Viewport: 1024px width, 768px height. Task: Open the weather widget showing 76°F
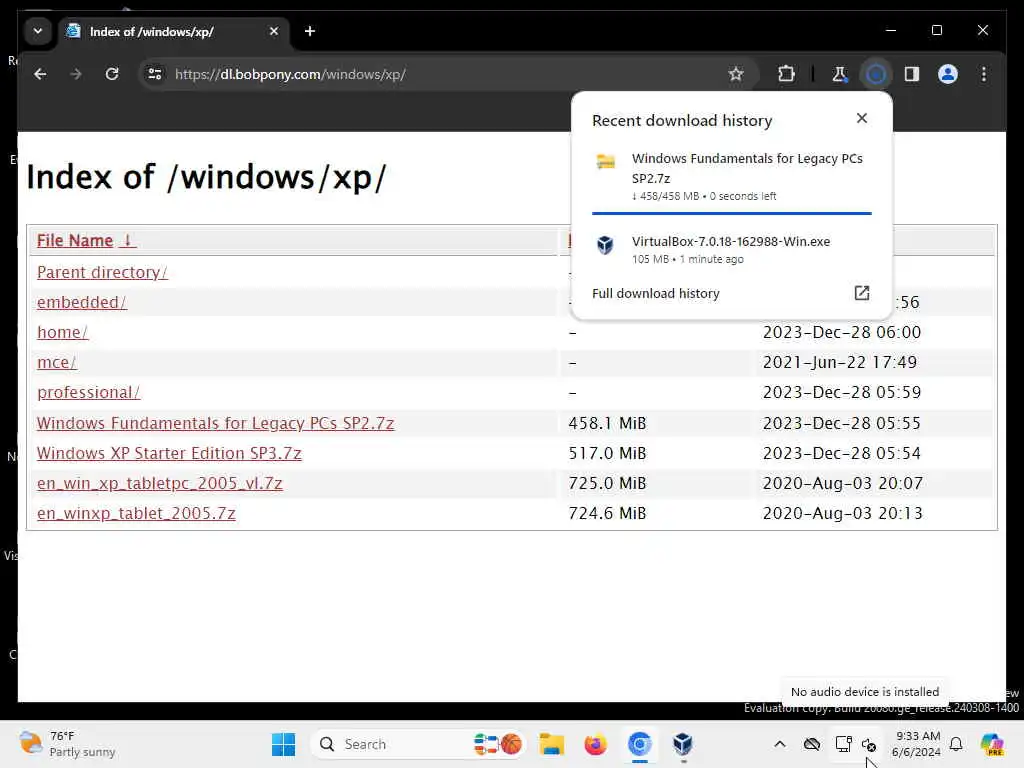[x=67, y=744]
